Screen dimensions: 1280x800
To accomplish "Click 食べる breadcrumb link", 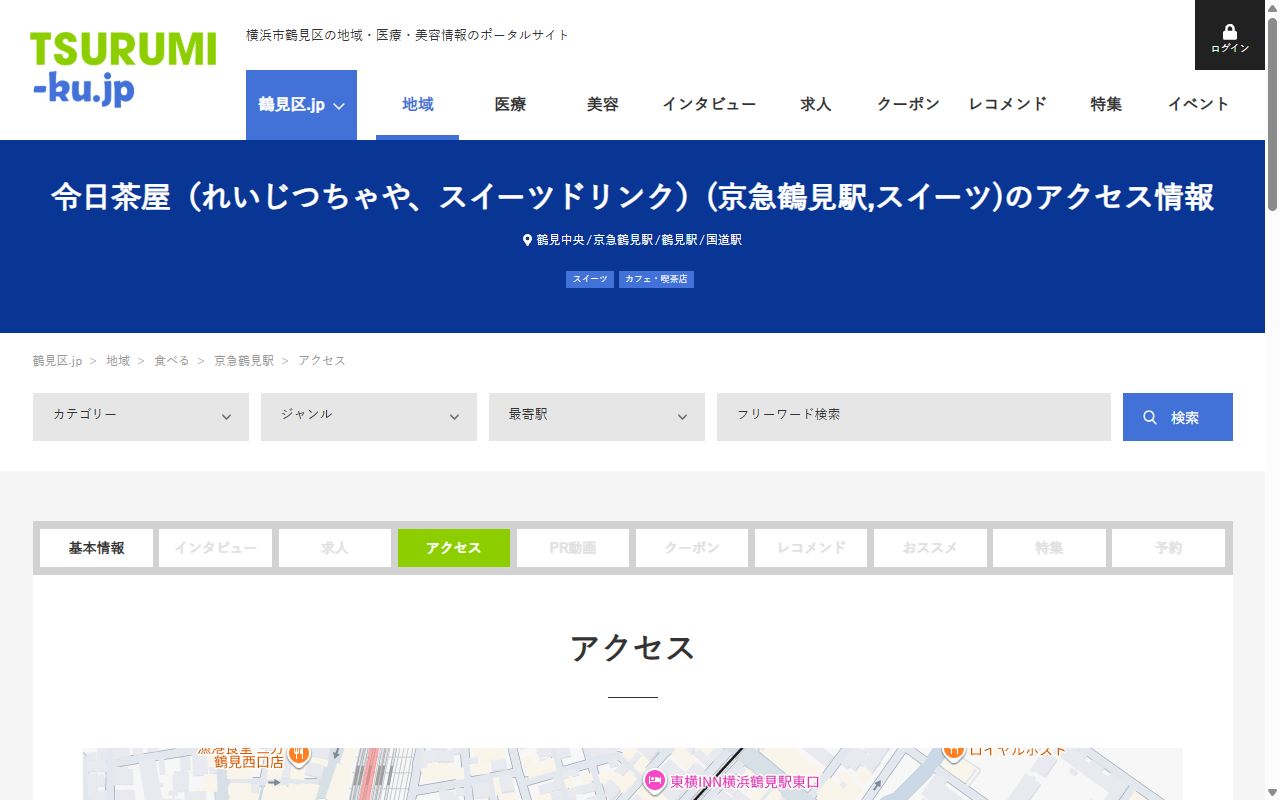I will [171, 360].
